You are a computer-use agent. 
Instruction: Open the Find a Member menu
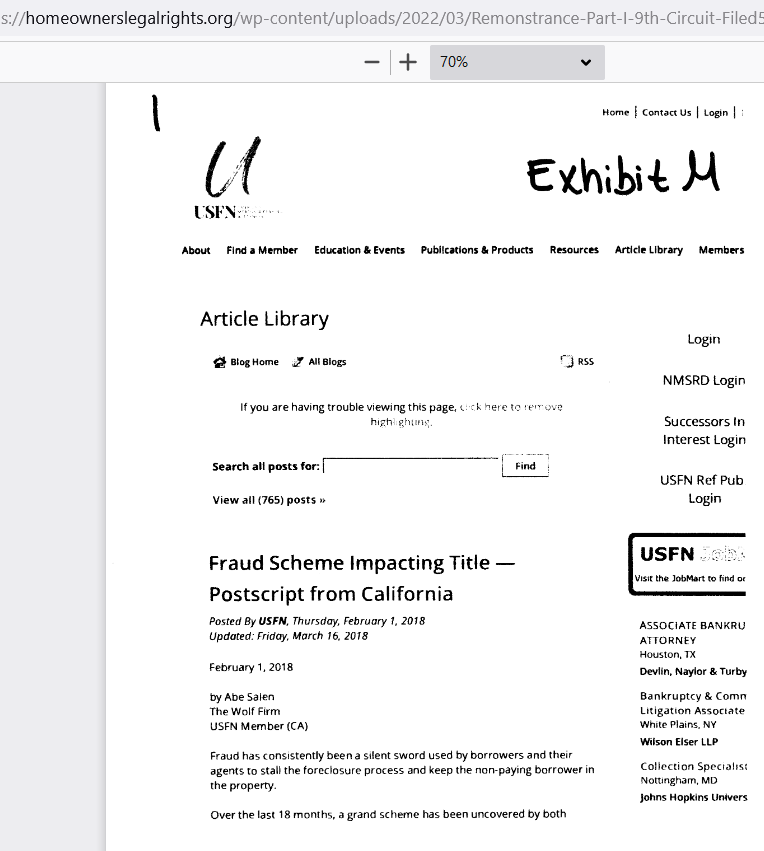click(x=262, y=250)
